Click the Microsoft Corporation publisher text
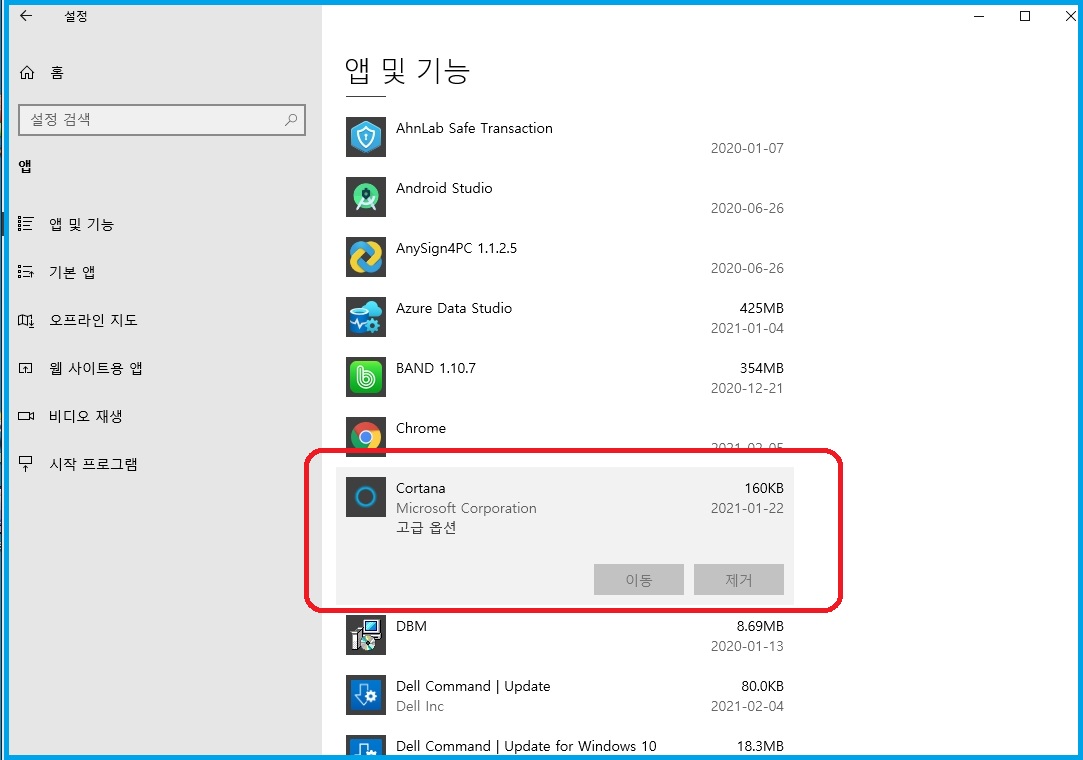 click(x=466, y=508)
